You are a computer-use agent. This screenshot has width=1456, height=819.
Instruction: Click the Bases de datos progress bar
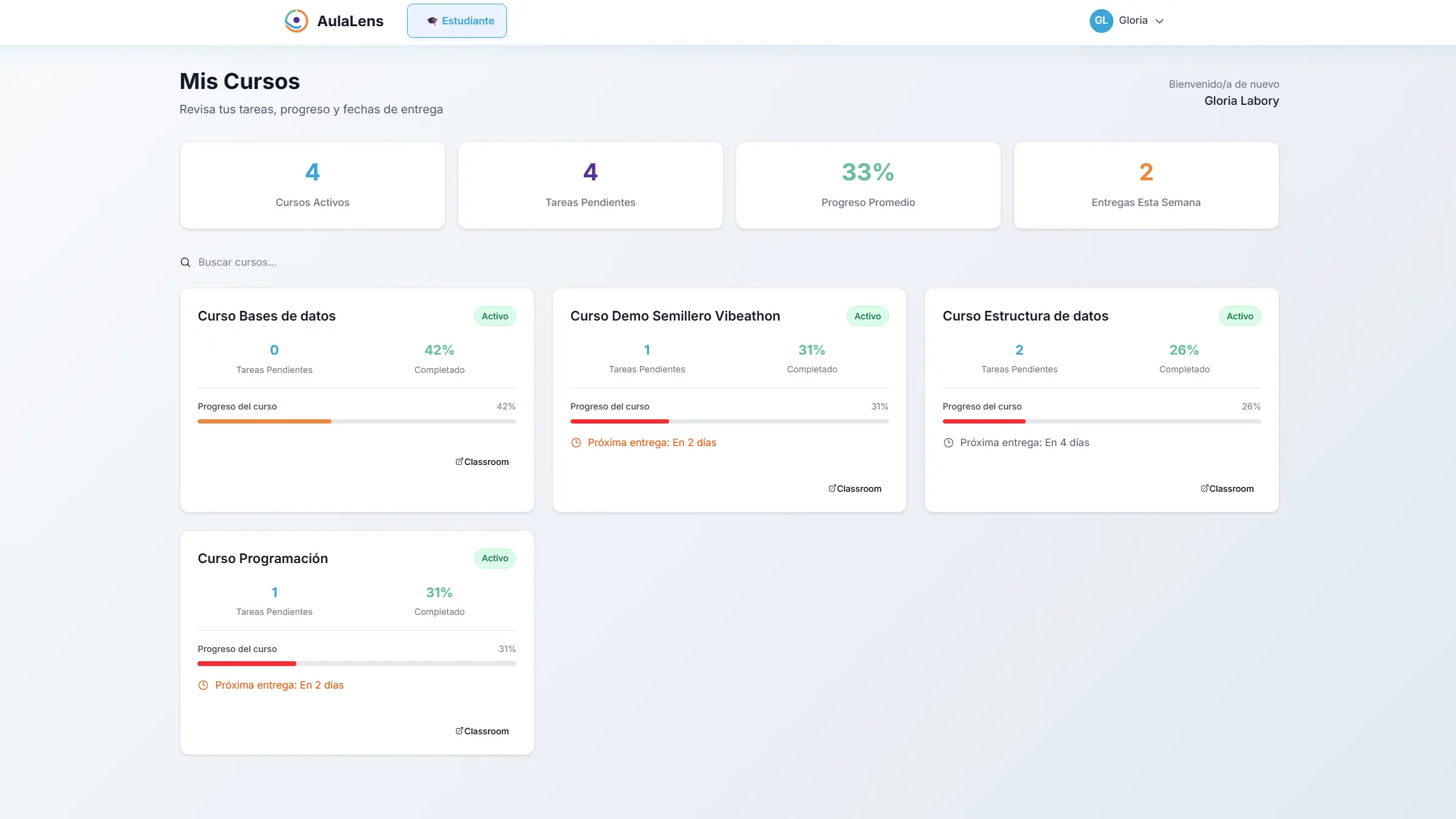[357, 421]
